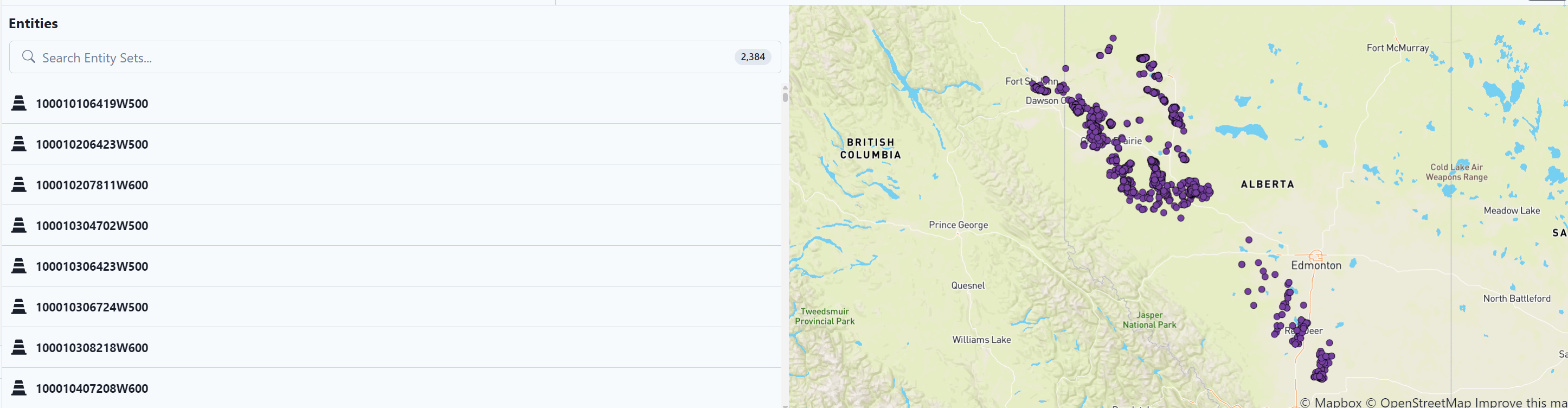Focus the Search Entity Sets field
Image resolution: width=1568 pixels, height=408 pixels.
(x=365, y=58)
